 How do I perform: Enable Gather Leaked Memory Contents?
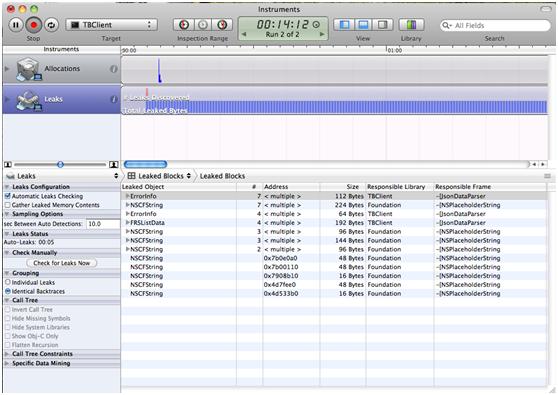pos(7,205)
